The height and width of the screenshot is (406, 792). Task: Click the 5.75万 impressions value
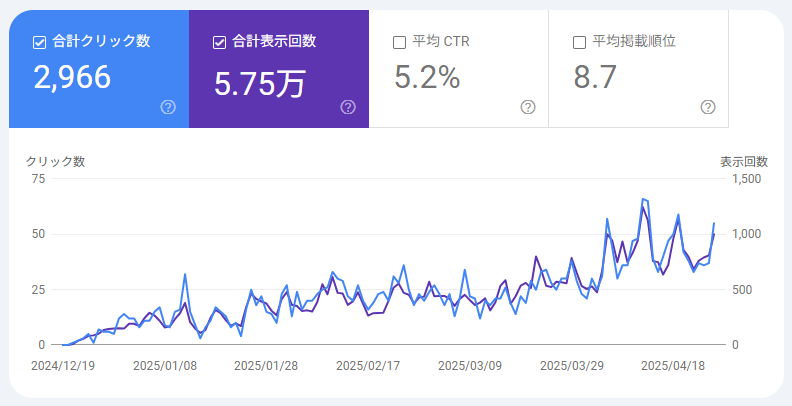[260, 83]
